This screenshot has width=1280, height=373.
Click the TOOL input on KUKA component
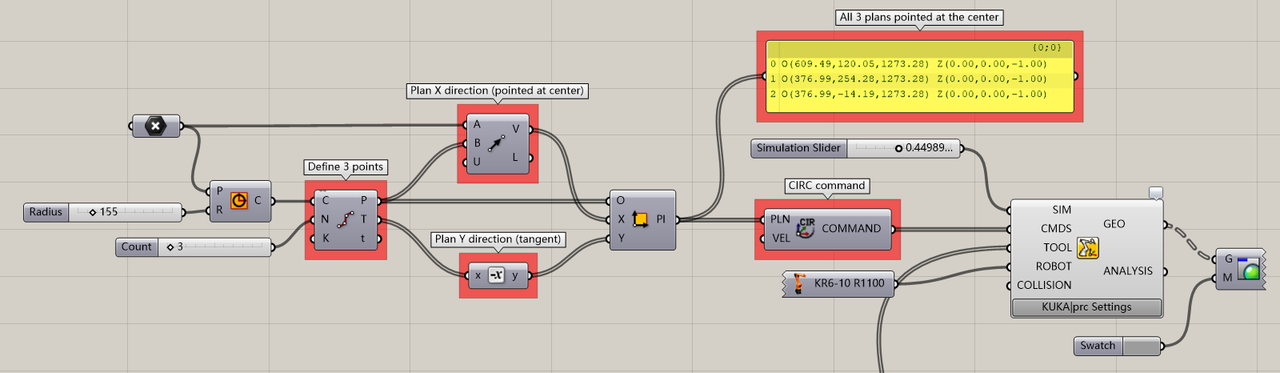pyautogui.click(x=1058, y=247)
